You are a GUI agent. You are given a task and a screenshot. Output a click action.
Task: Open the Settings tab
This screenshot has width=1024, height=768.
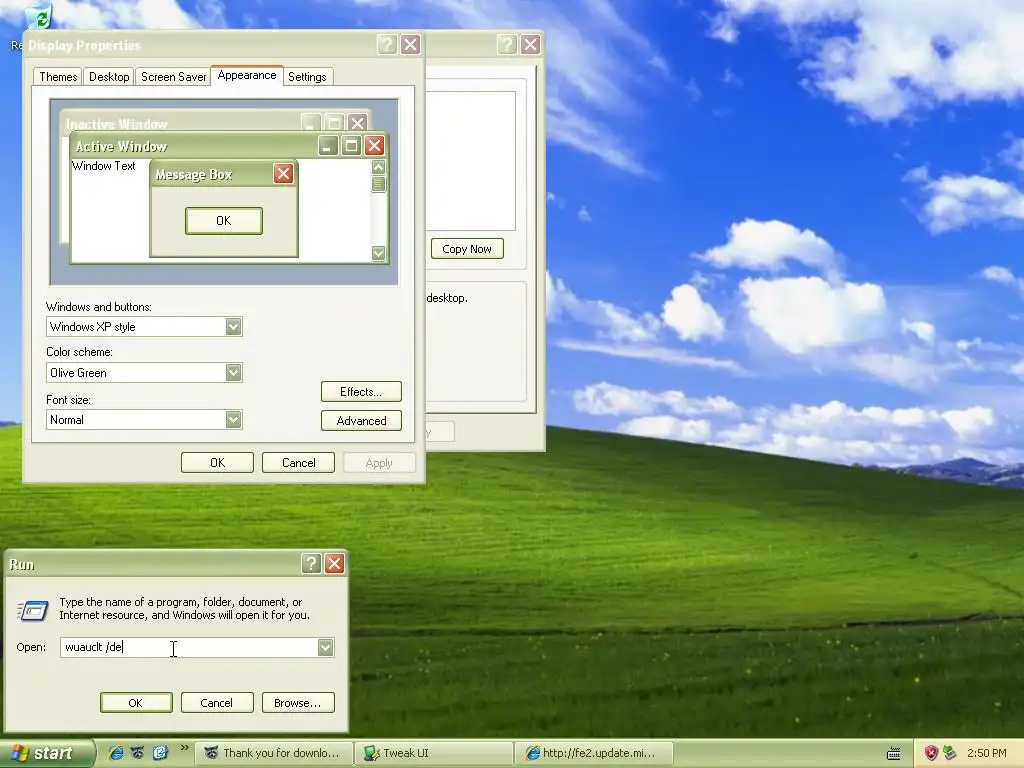click(307, 77)
